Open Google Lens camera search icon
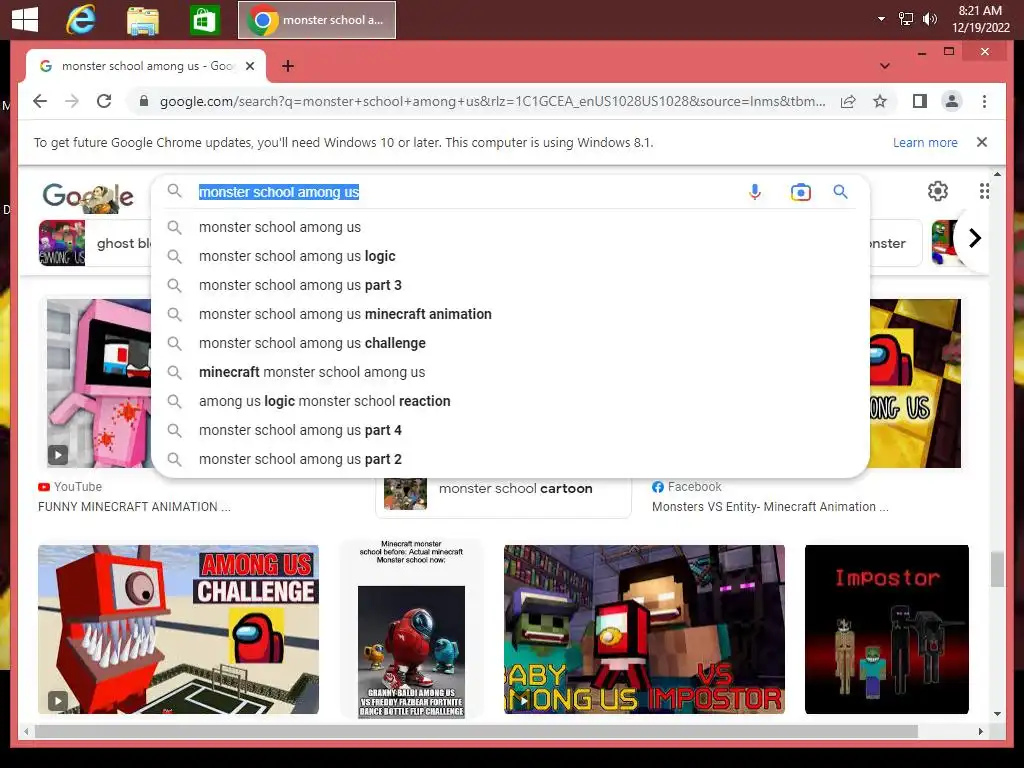The width and height of the screenshot is (1024, 768). 800,192
